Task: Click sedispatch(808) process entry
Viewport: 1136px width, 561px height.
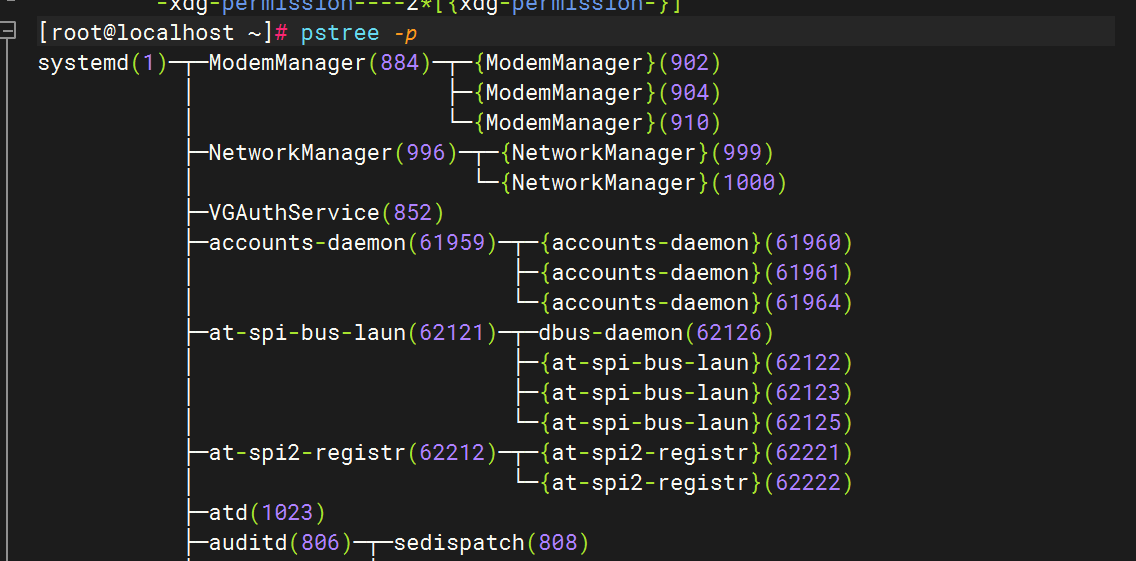Action: pyautogui.click(x=492, y=543)
